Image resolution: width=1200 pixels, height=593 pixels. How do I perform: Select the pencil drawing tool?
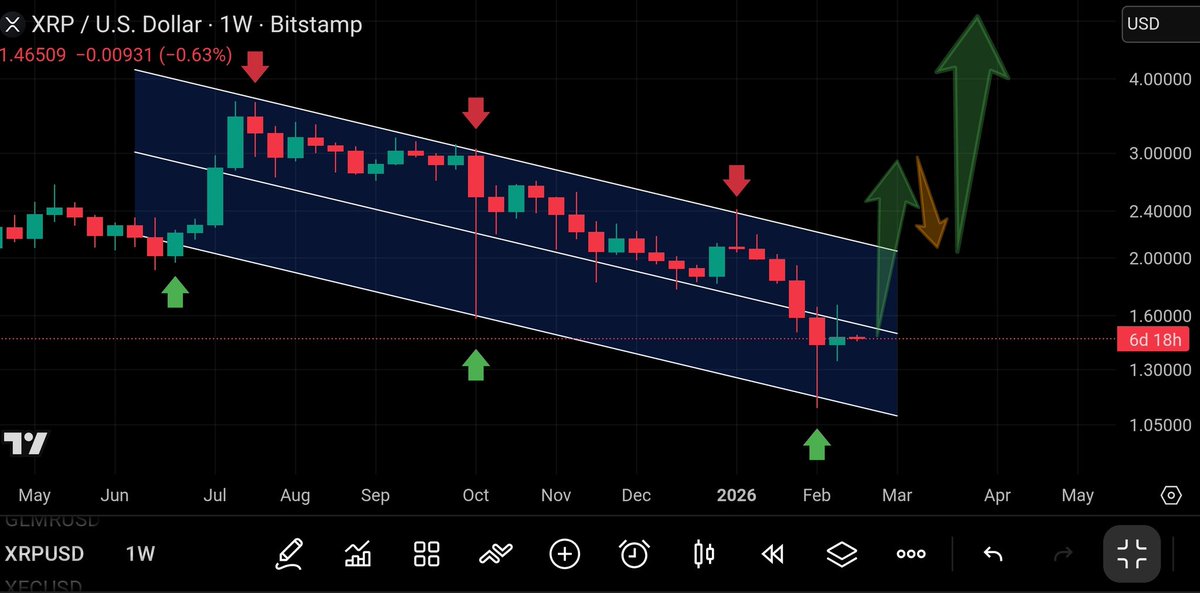[289, 553]
